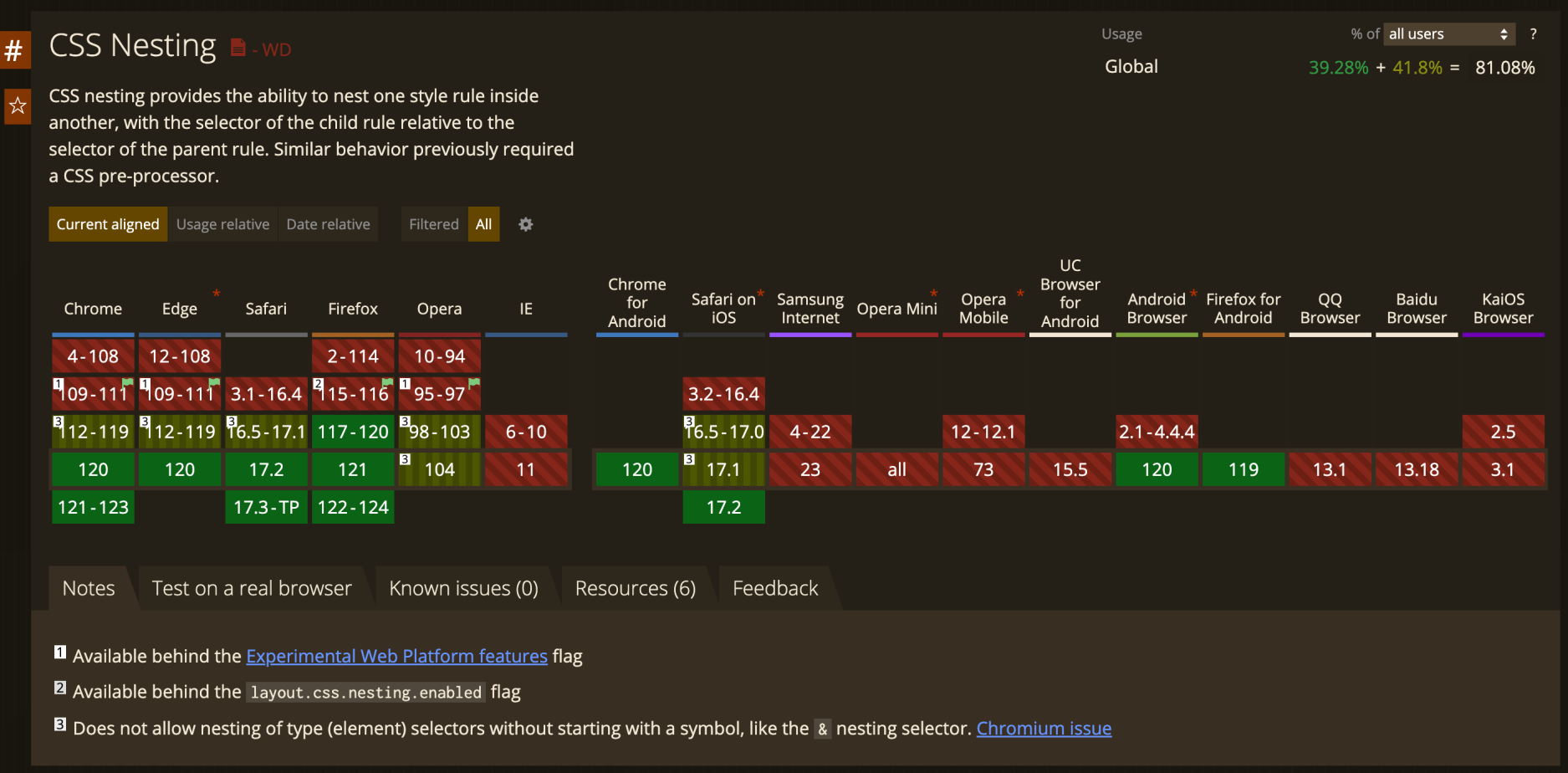Open the WD specification document icon
1568x773 pixels.
click(x=238, y=48)
